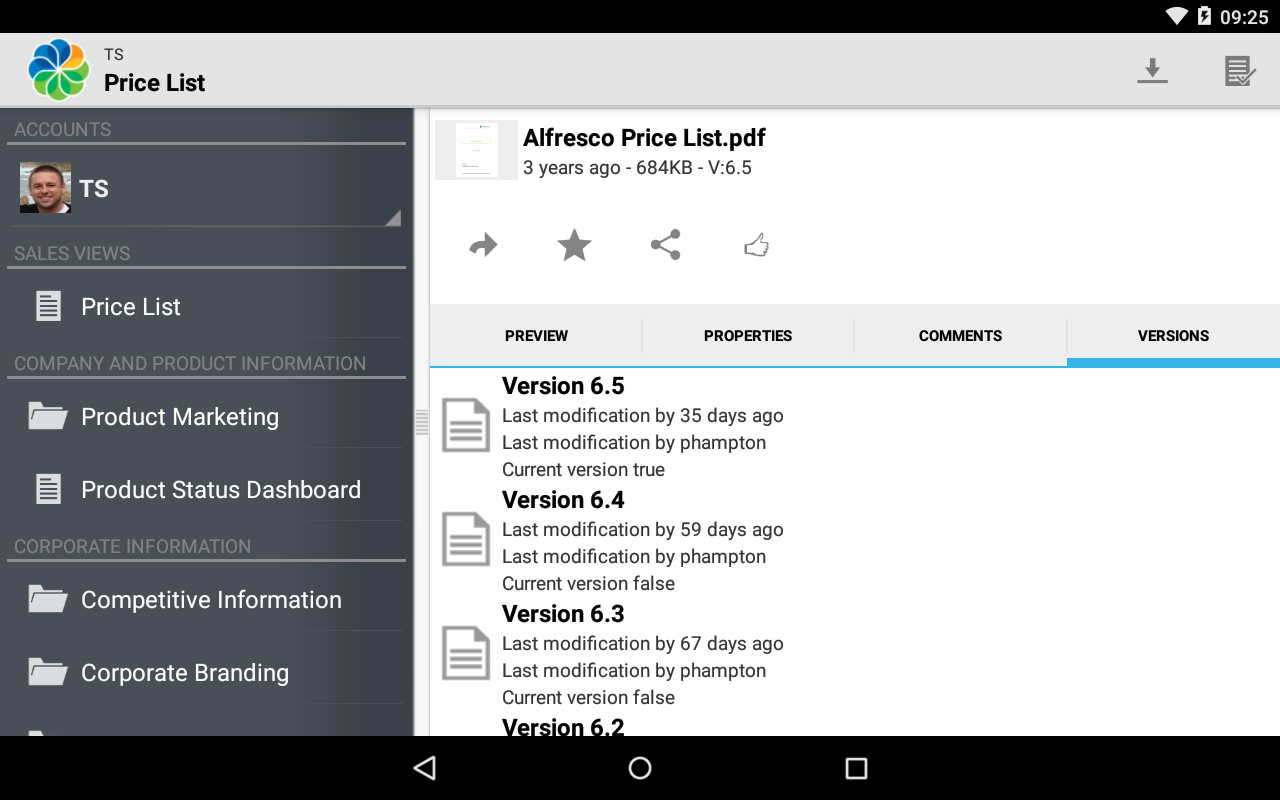Select the Version 6.5 entry

click(855, 426)
